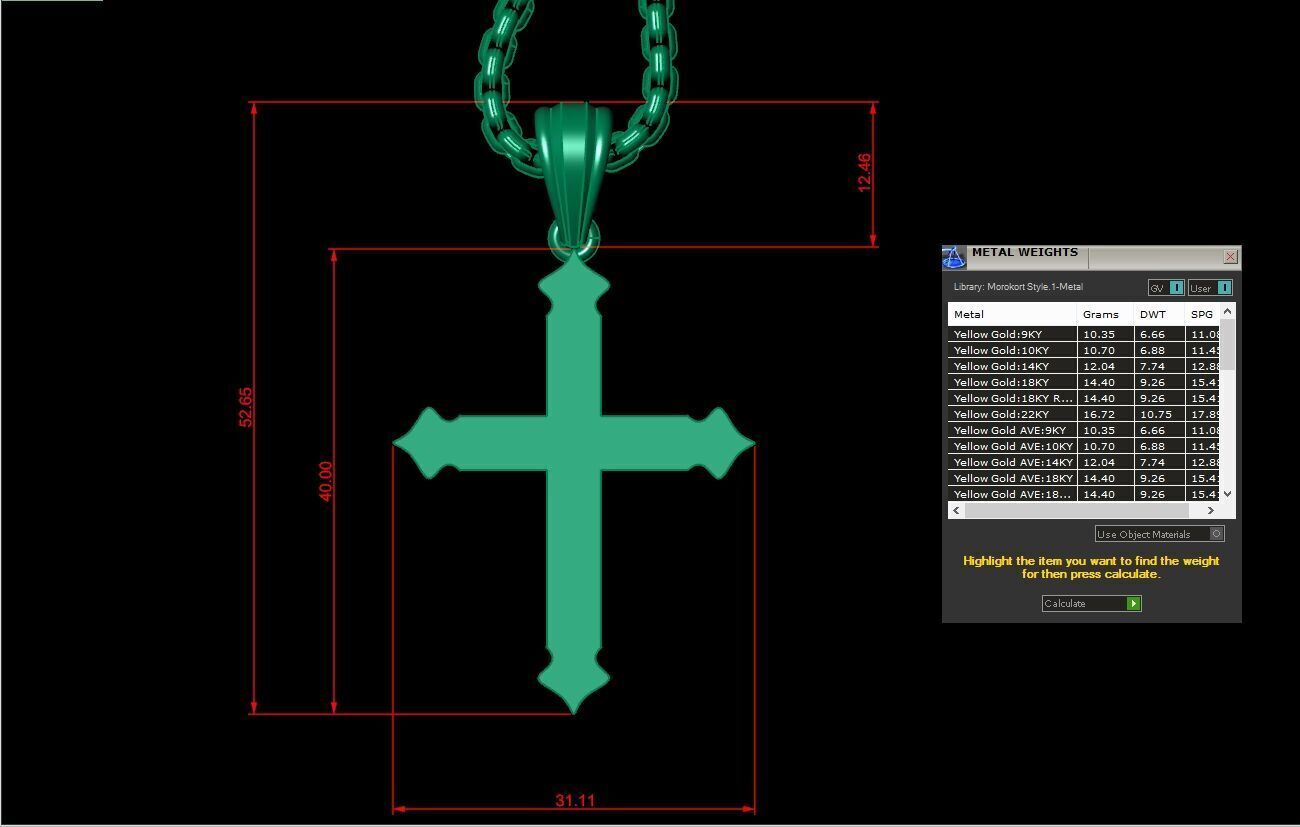Click the 7.74 DWT cell in Yellow Gold:14KY row

point(1159,366)
